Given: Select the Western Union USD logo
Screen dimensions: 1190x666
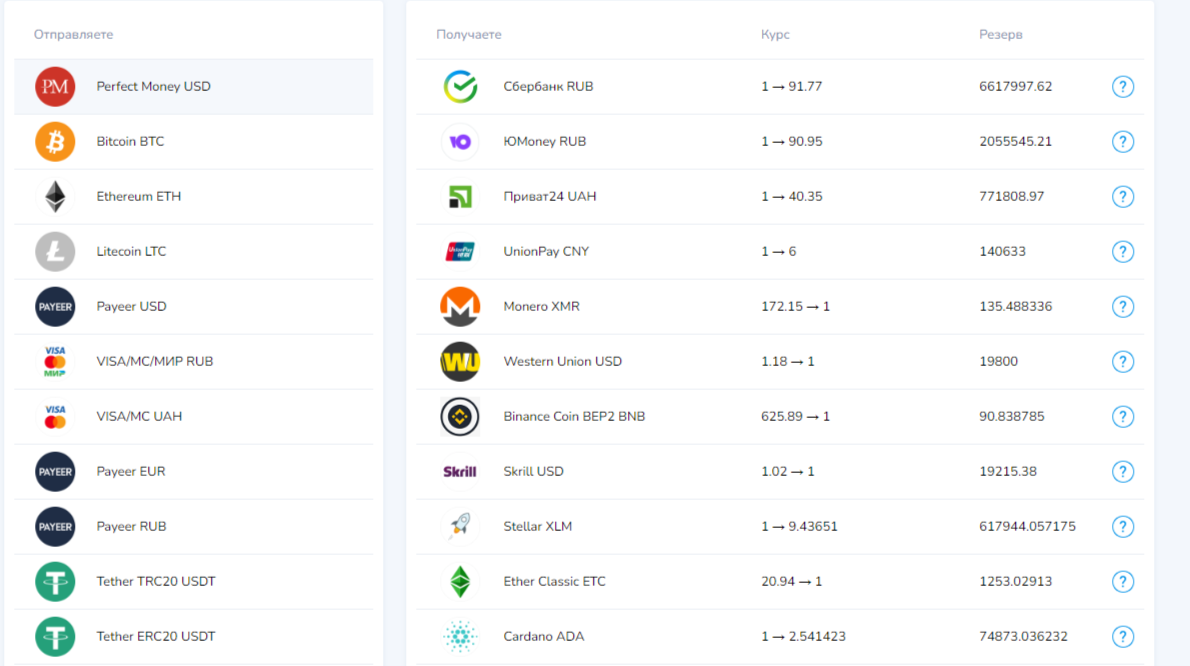Looking at the screenshot, I should tap(460, 362).
